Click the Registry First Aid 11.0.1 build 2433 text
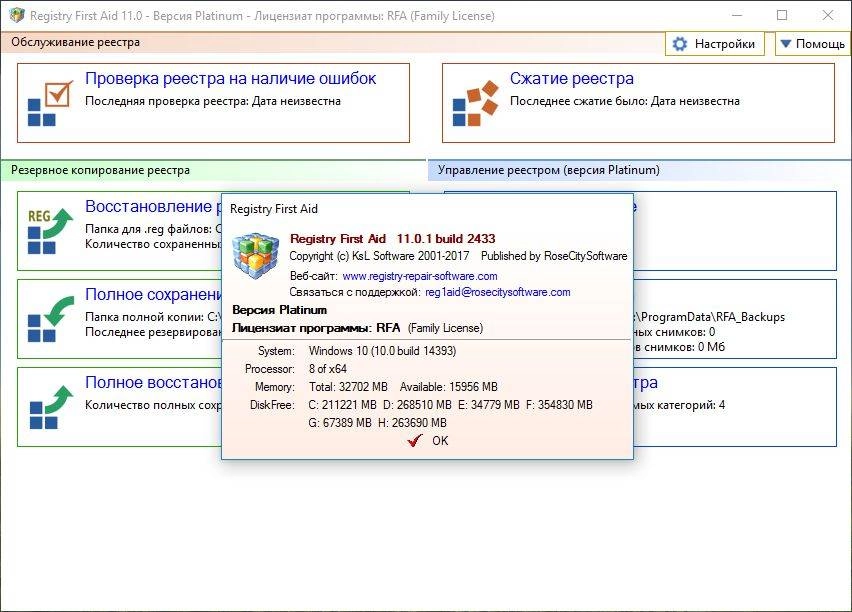Image resolution: width=852 pixels, height=612 pixels. pyautogui.click(x=392, y=239)
